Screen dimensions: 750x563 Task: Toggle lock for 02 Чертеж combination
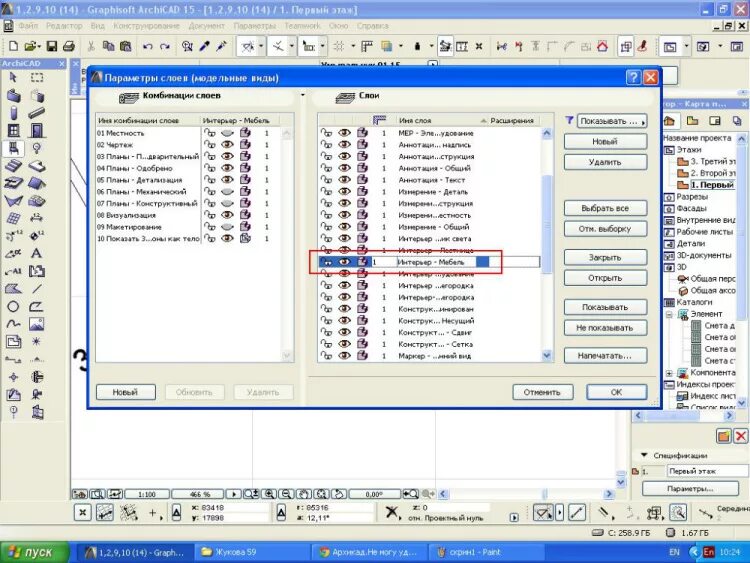(x=210, y=144)
